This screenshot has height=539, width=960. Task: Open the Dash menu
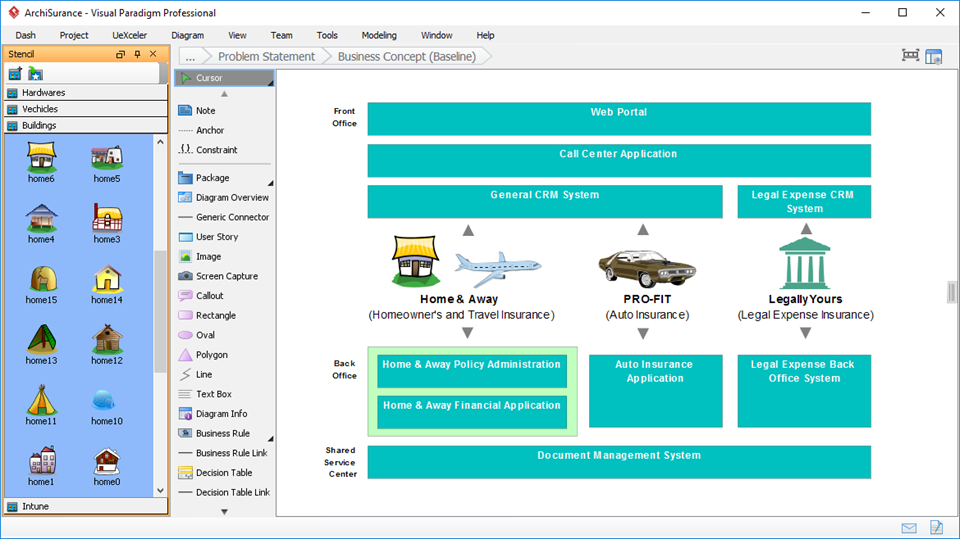[26, 36]
